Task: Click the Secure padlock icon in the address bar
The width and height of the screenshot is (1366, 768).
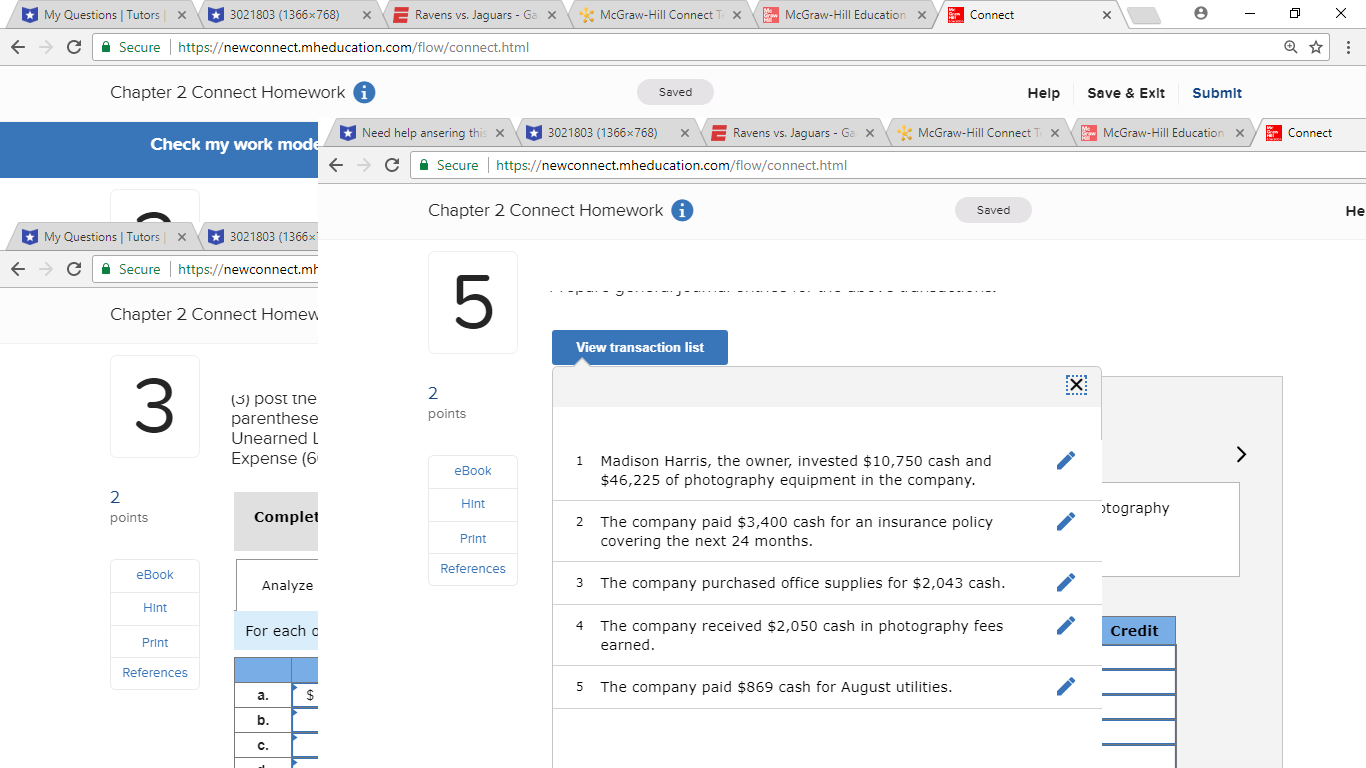Action: (106, 46)
